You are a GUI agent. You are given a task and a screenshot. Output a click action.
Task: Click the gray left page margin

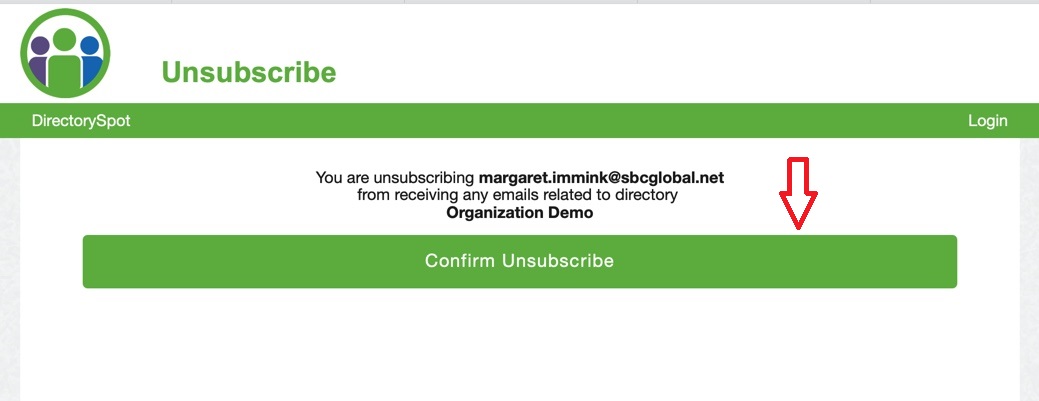[x=9, y=270]
